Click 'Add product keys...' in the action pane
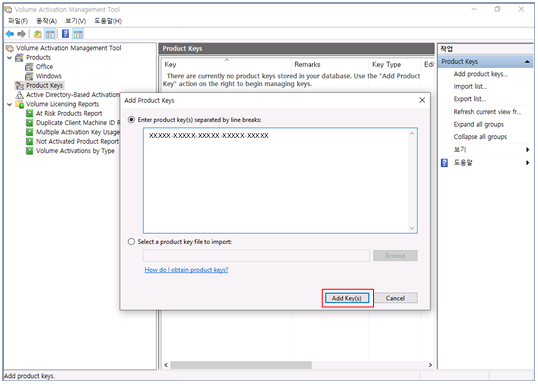This screenshot has width=538, height=384. pos(481,74)
